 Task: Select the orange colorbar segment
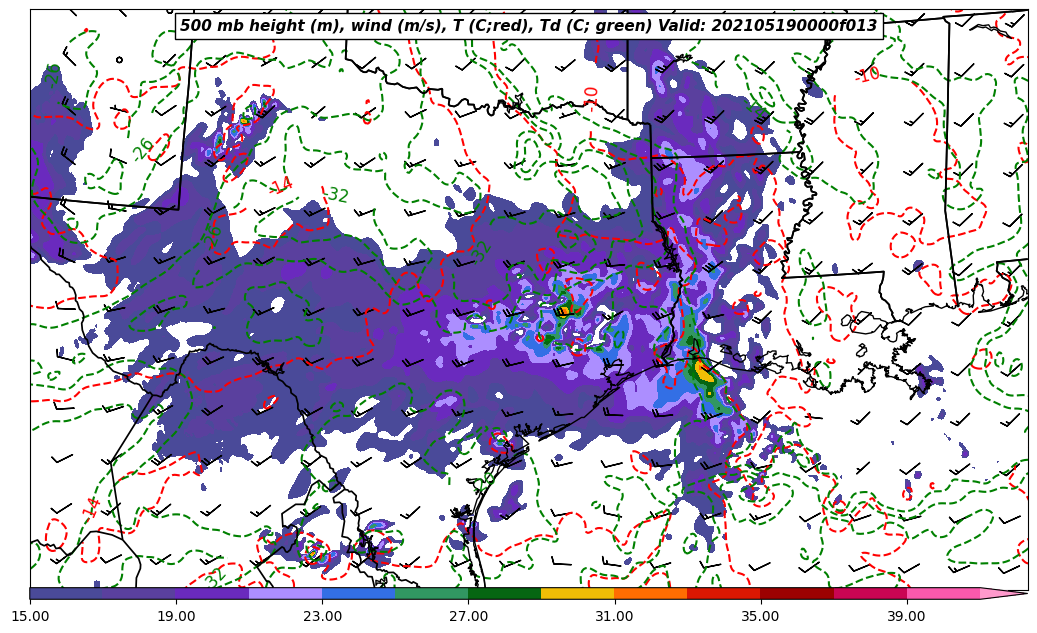[650, 593]
